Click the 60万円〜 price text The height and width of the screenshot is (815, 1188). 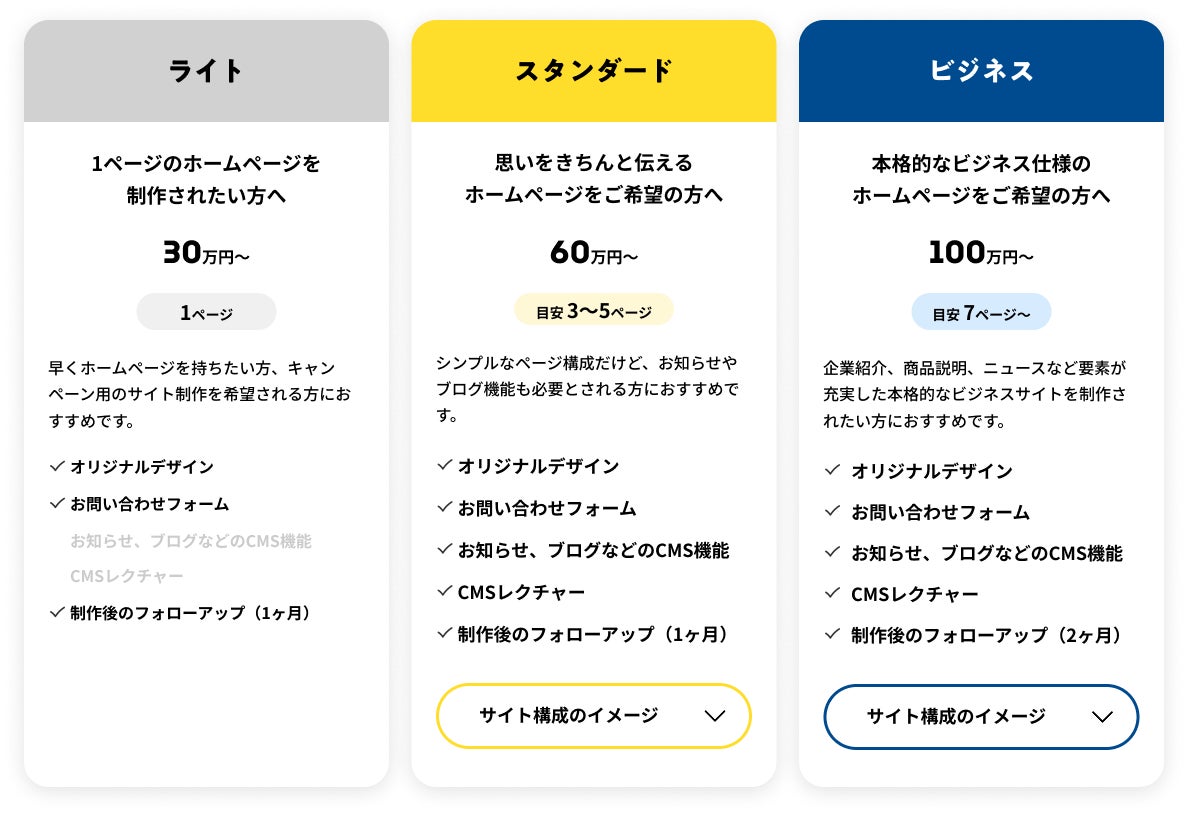[594, 253]
